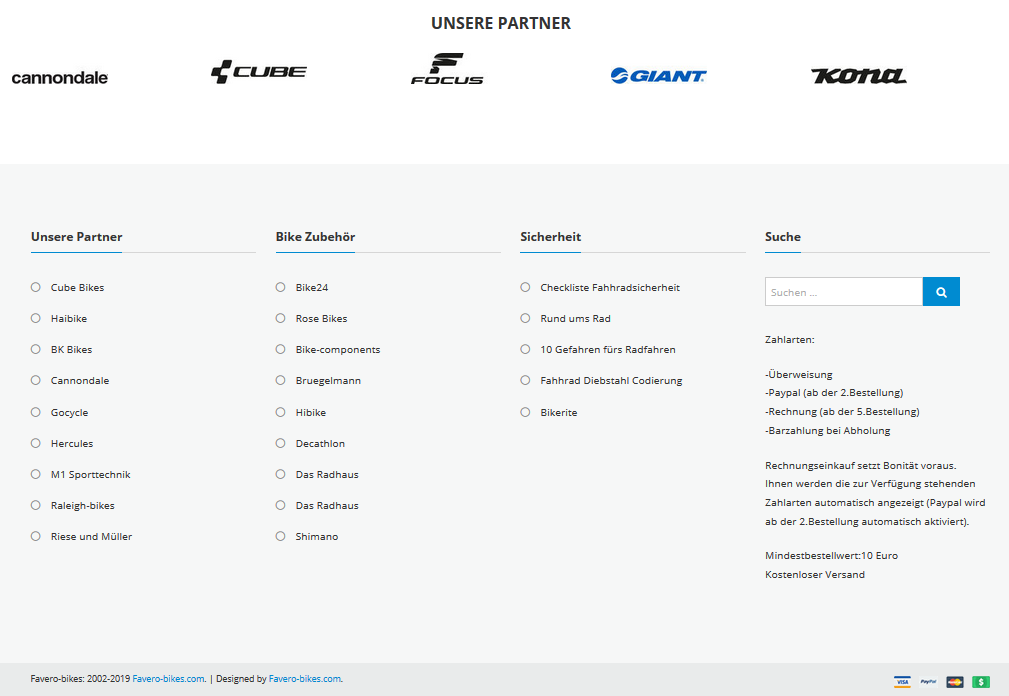Click the blue magnifier search button
This screenshot has height=696, width=1009.
[941, 292]
